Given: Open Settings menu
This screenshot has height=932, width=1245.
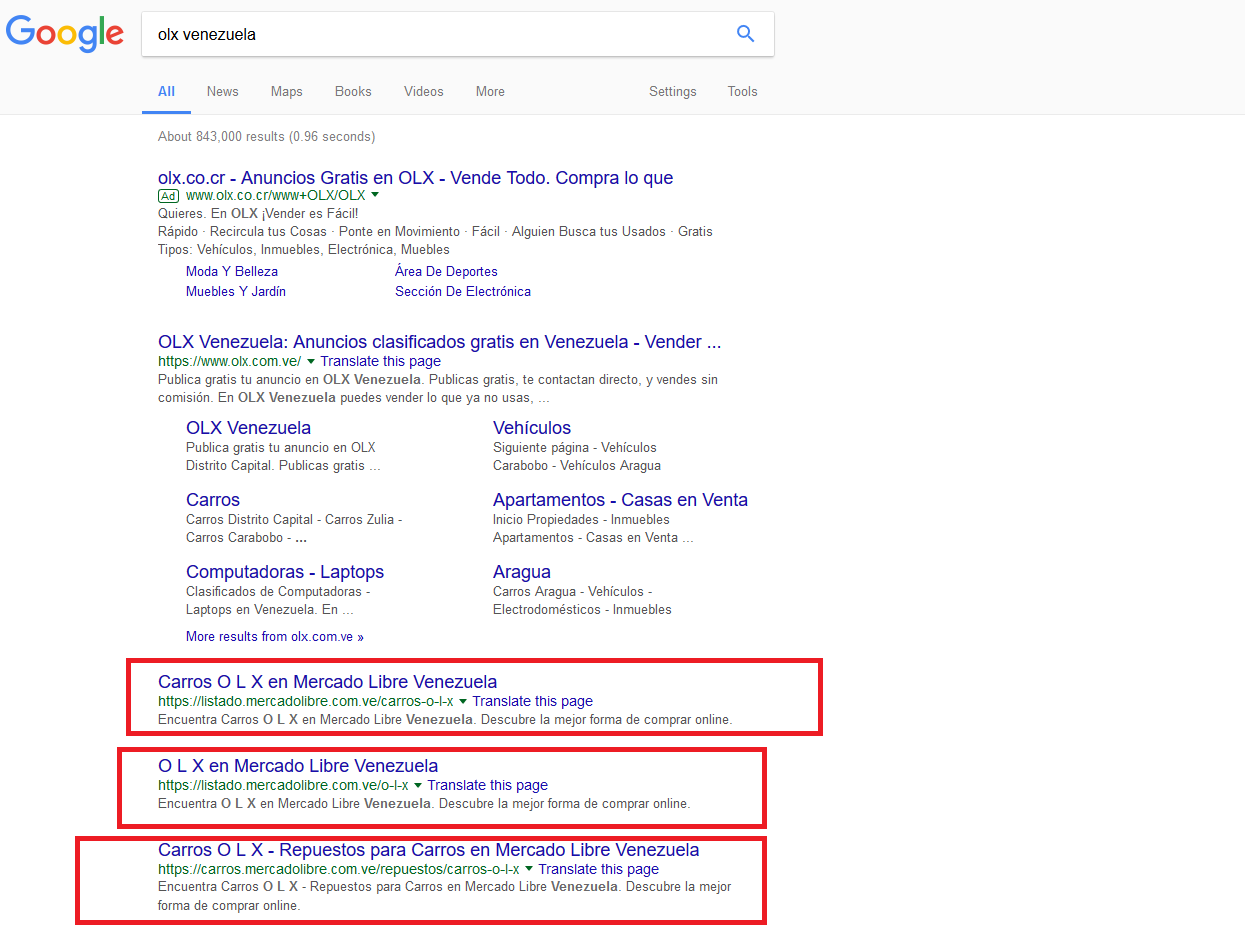Looking at the screenshot, I should [x=673, y=91].
